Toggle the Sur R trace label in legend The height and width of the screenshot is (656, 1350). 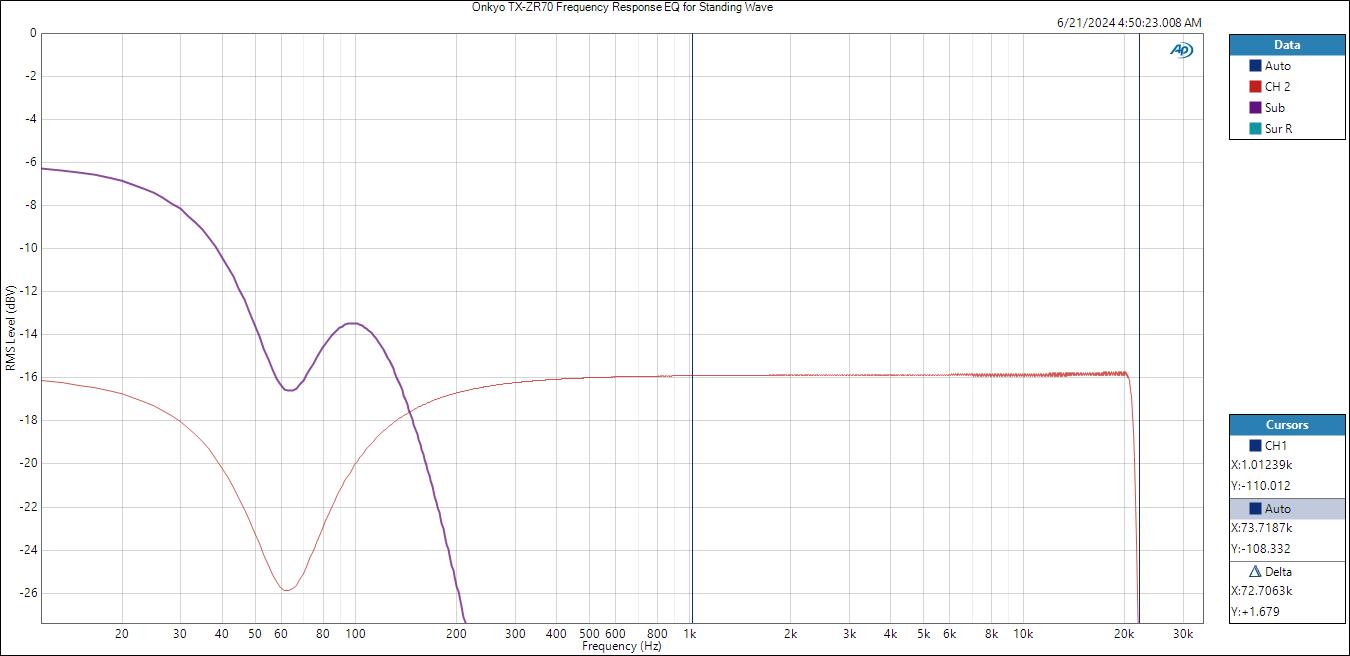[x=1278, y=129]
